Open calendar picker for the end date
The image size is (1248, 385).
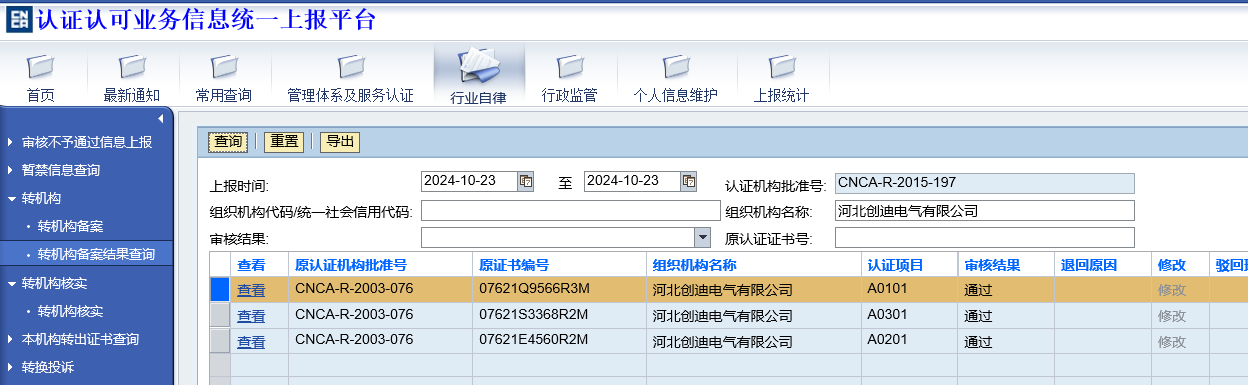(688, 181)
